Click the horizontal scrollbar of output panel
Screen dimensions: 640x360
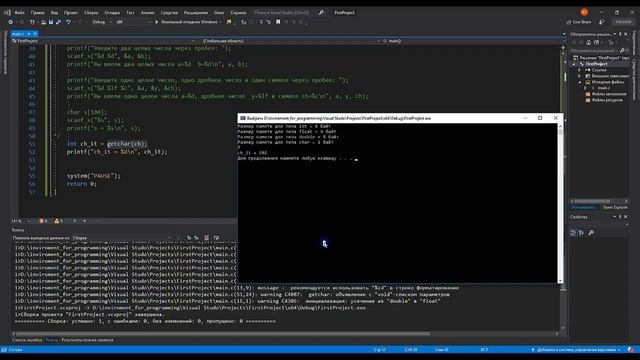coord(222,333)
